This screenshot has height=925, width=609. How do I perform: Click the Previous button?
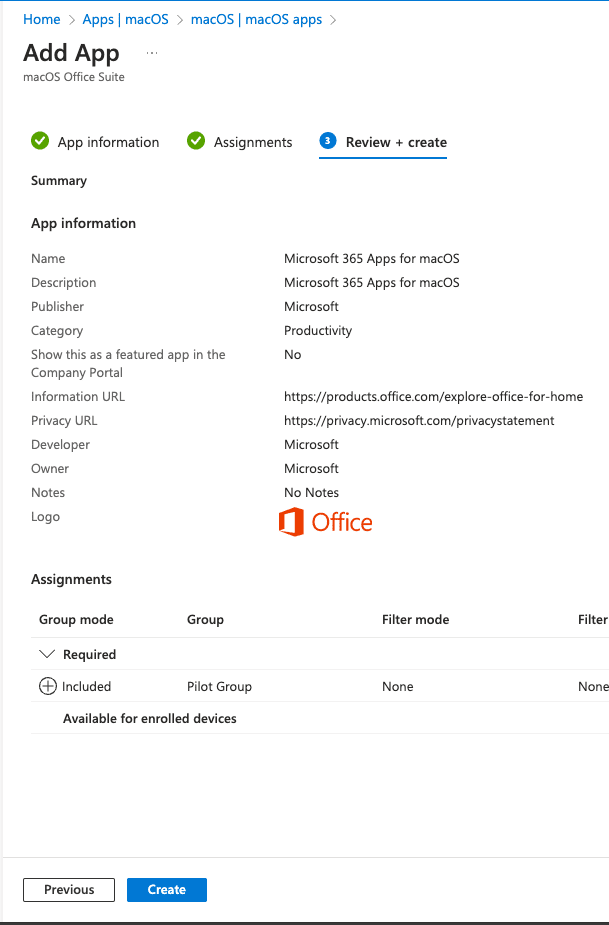[68, 889]
